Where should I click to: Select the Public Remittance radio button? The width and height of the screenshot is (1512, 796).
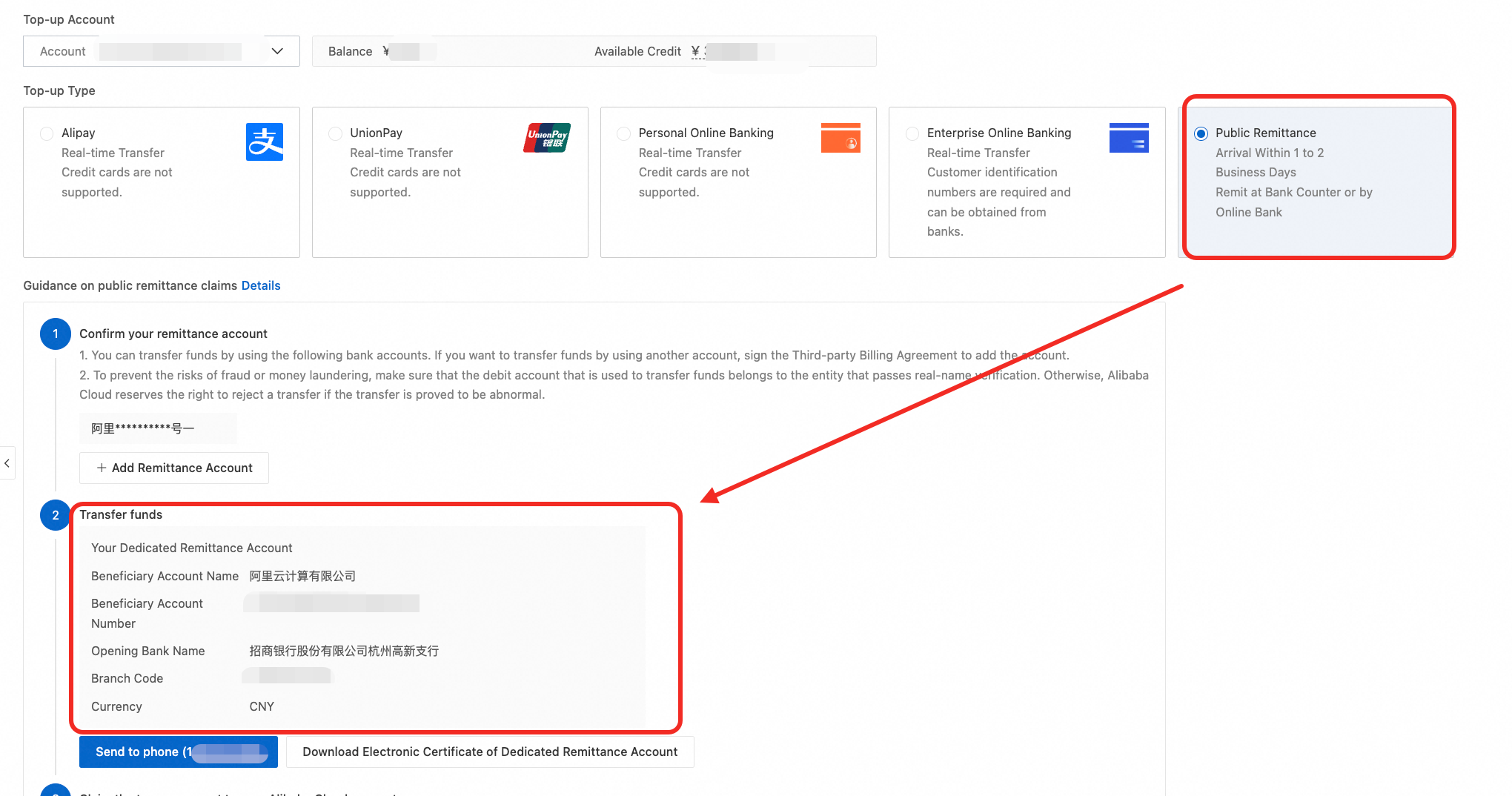pyautogui.click(x=1201, y=133)
